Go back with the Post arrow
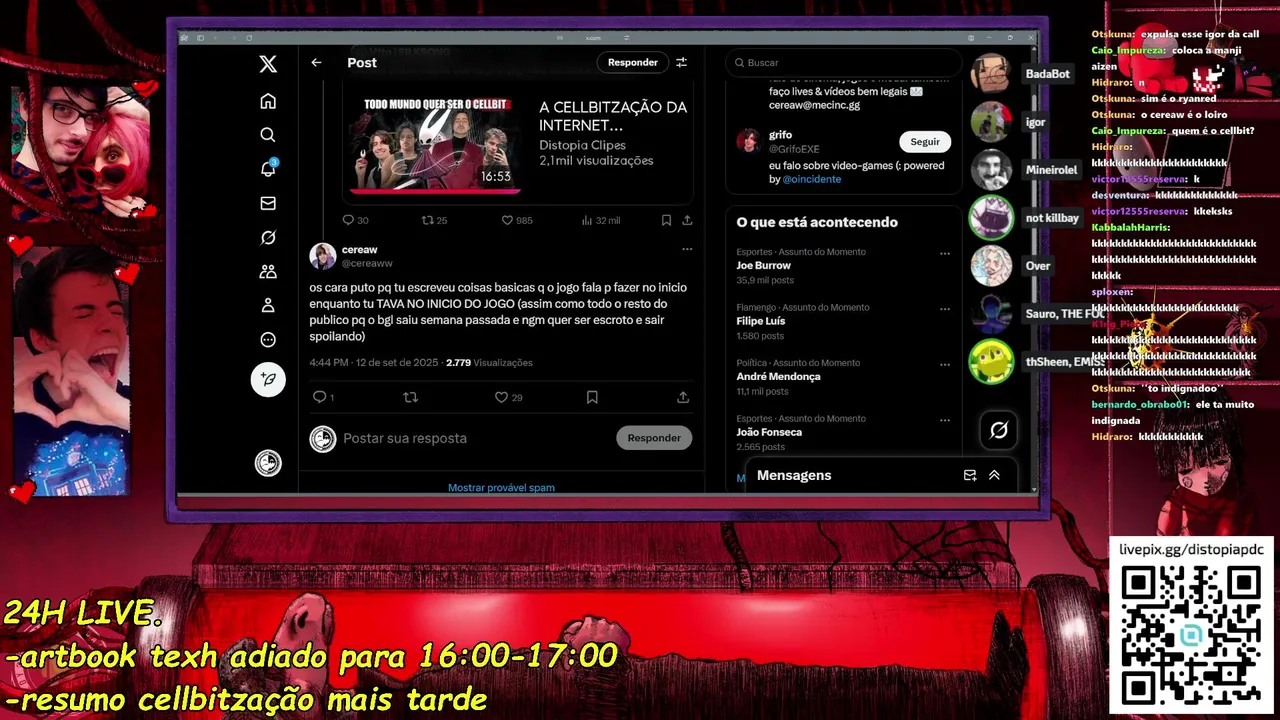Image resolution: width=1280 pixels, height=720 pixels. 316,62
